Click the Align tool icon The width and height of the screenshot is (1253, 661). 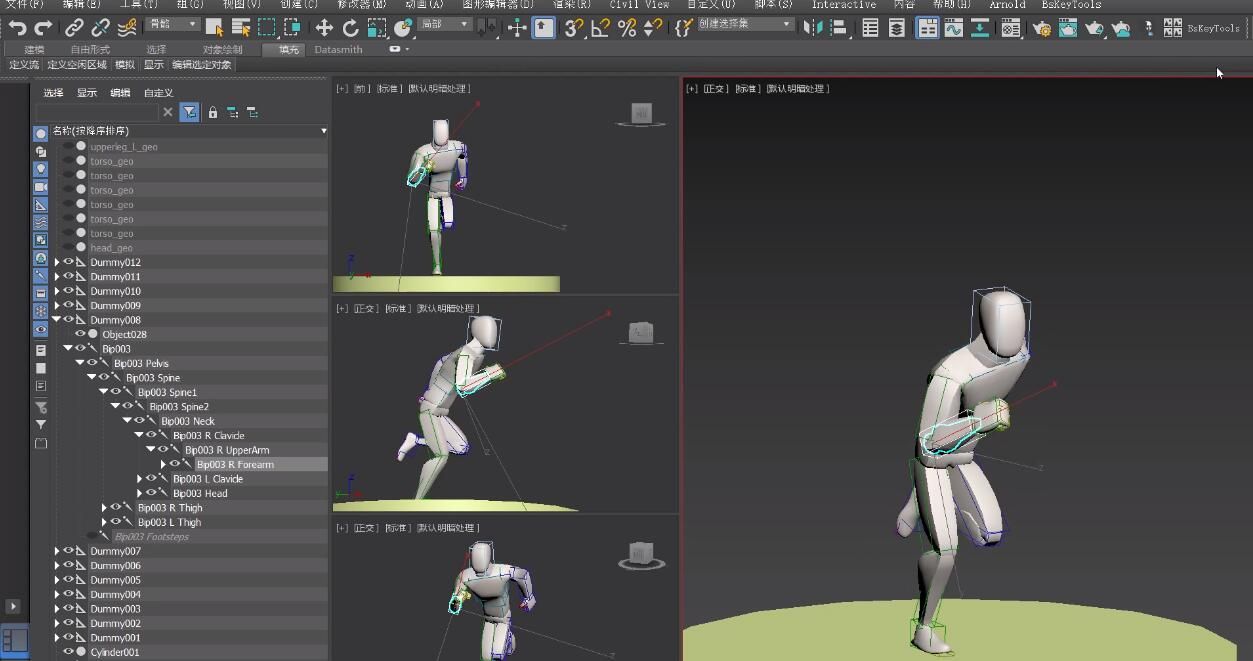tap(839, 28)
